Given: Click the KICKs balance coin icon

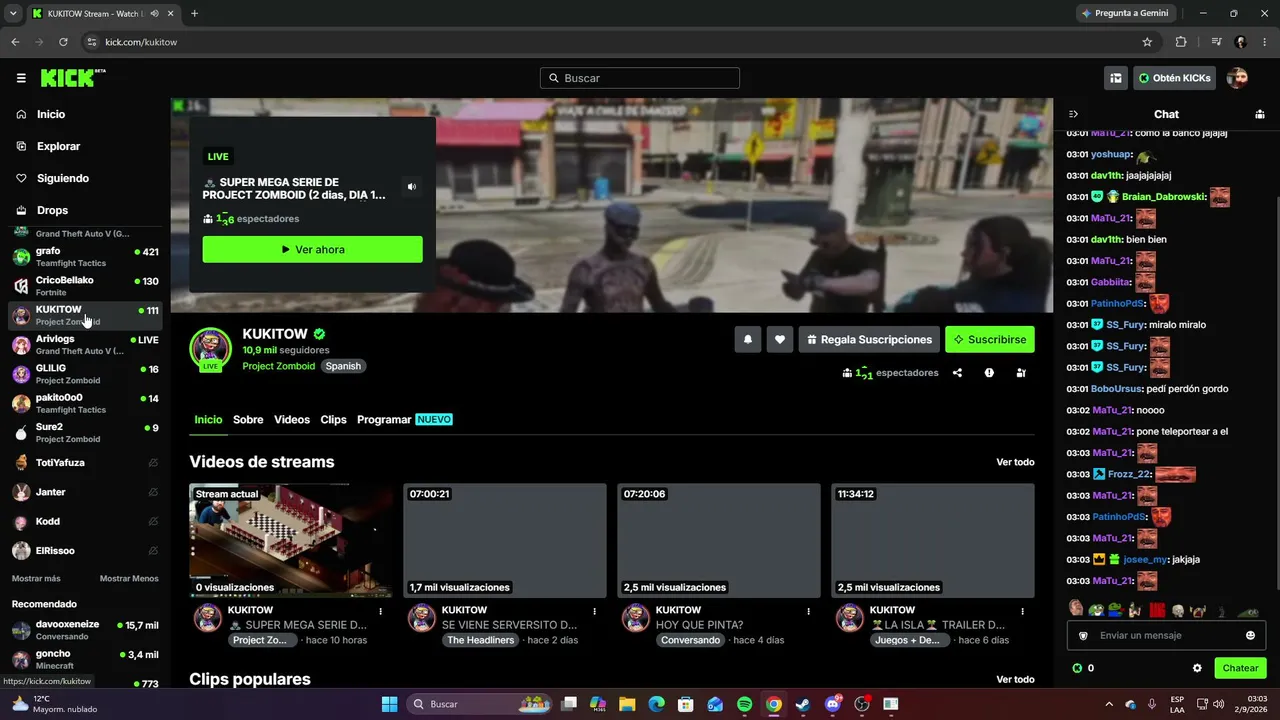Looking at the screenshot, I should (1077, 668).
